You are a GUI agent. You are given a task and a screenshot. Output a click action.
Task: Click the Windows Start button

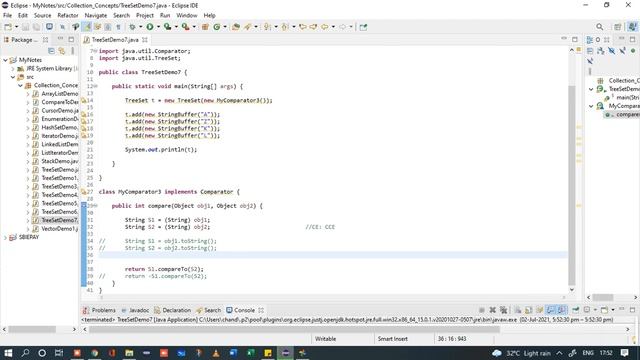(8, 353)
